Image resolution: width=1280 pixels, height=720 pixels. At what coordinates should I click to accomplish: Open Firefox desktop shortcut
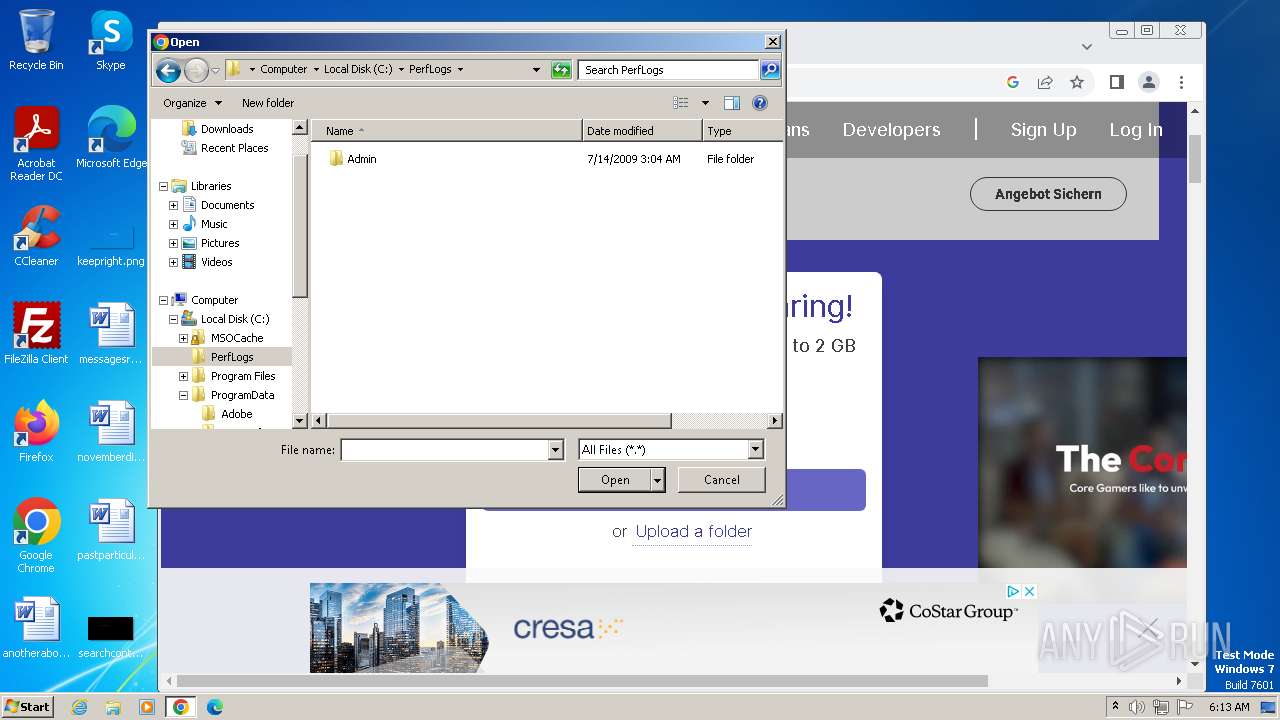(x=36, y=432)
